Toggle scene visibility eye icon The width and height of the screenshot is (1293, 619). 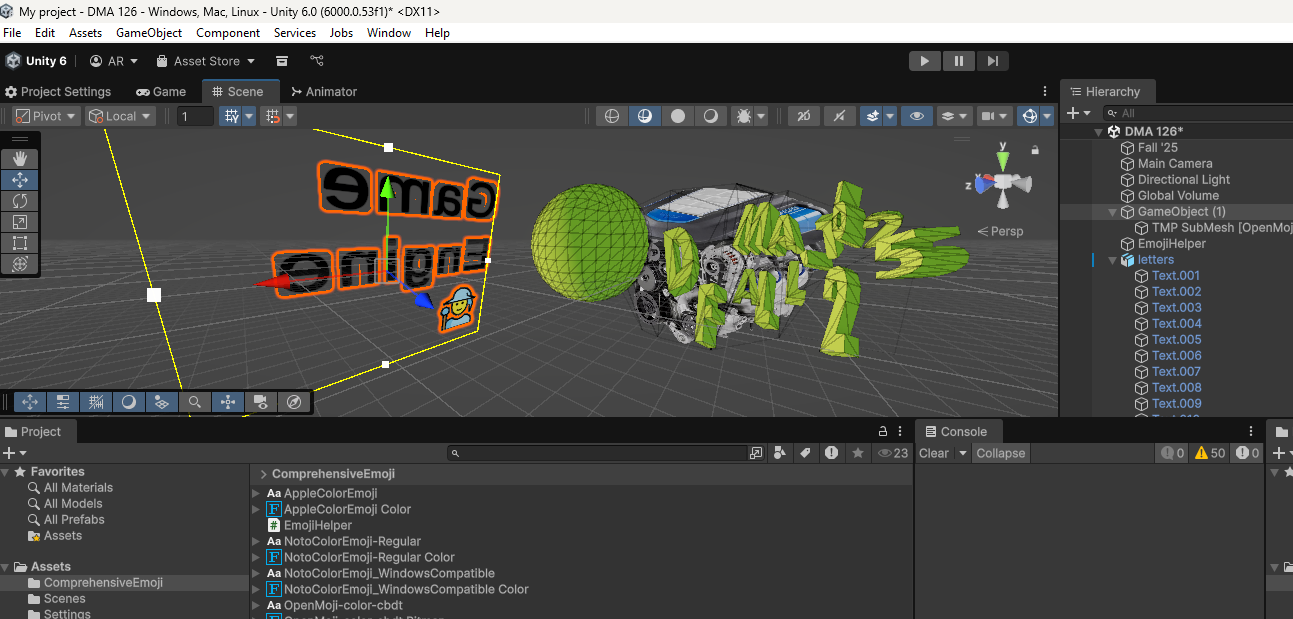pos(916,116)
